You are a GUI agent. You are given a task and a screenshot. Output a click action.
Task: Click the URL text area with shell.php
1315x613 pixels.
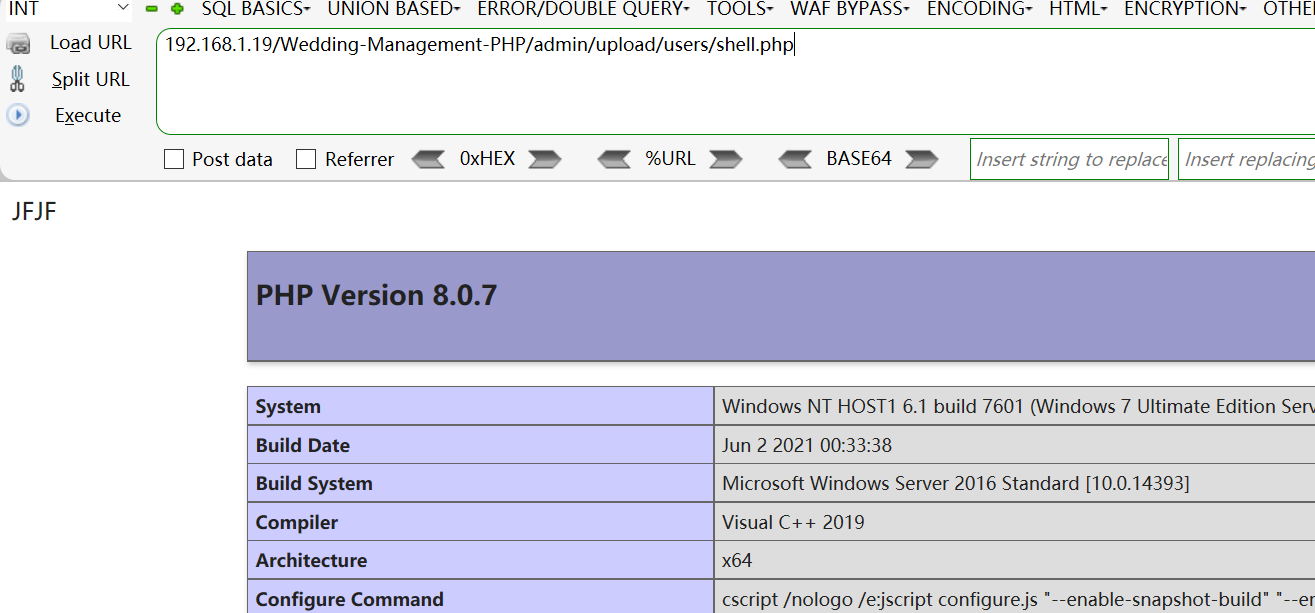click(x=735, y=82)
